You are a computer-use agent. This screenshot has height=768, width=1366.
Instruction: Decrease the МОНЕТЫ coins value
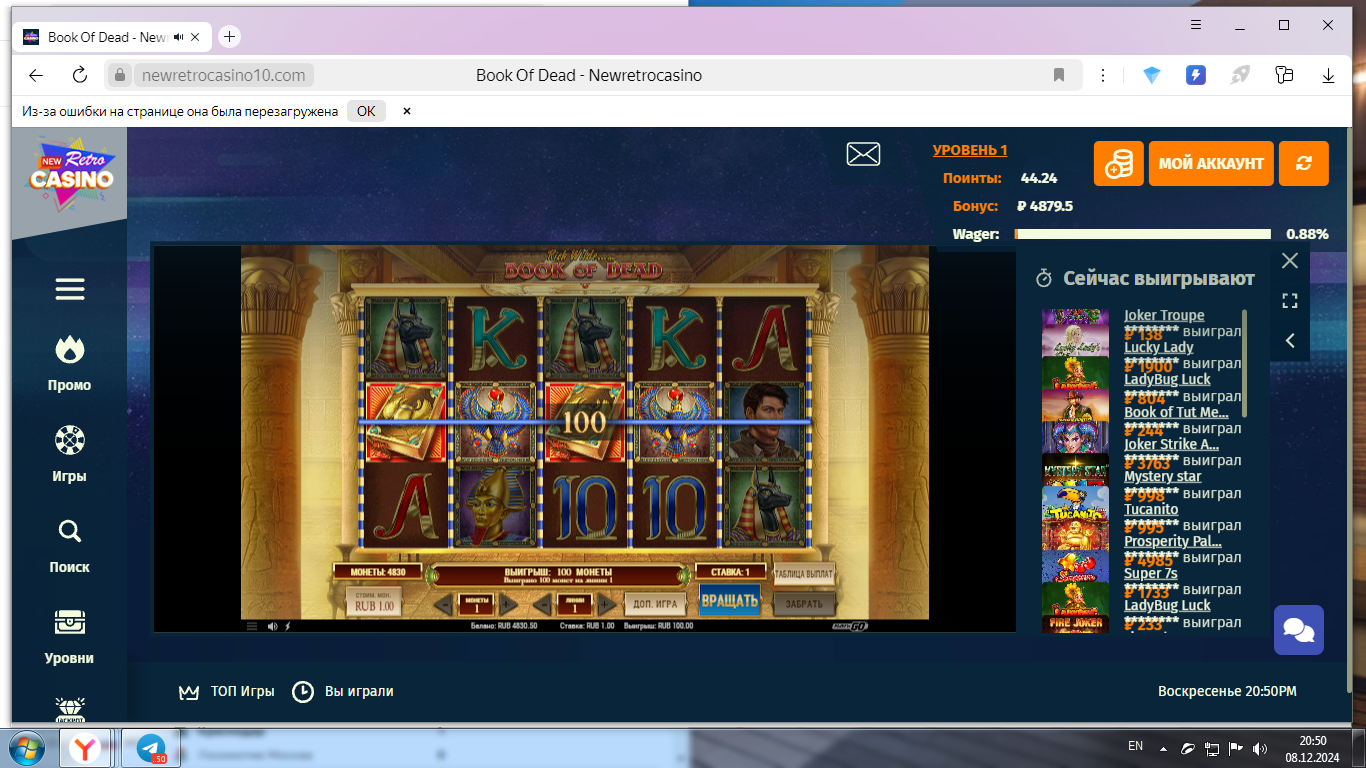tap(443, 604)
